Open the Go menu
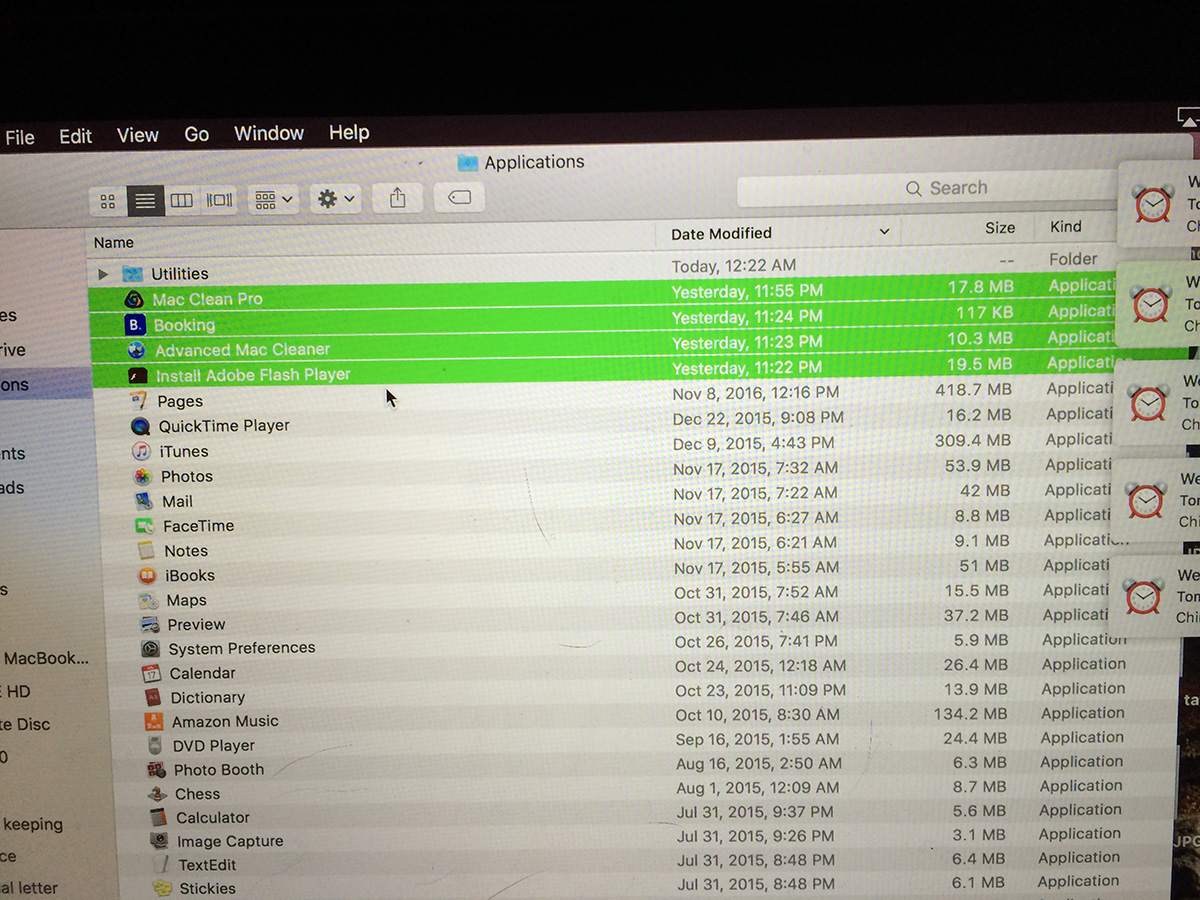The height and width of the screenshot is (900, 1200). (196, 135)
